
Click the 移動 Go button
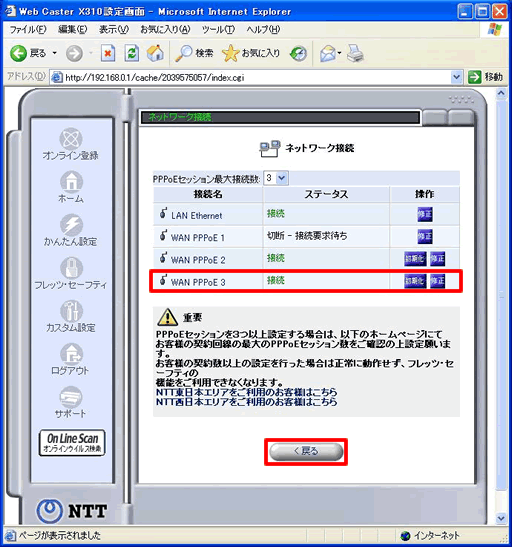(x=485, y=77)
